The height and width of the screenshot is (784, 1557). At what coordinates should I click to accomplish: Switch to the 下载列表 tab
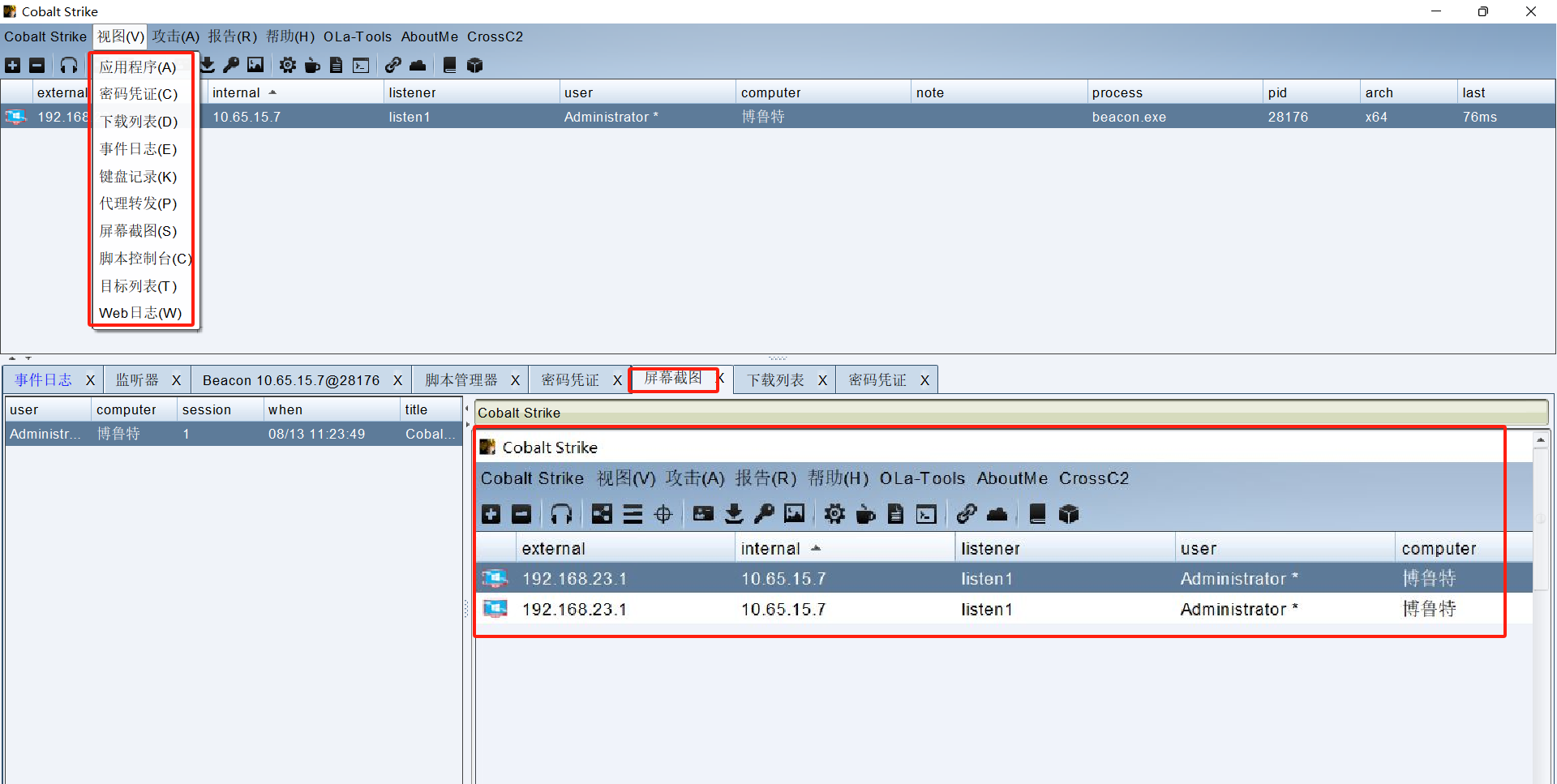(x=776, y=380)
